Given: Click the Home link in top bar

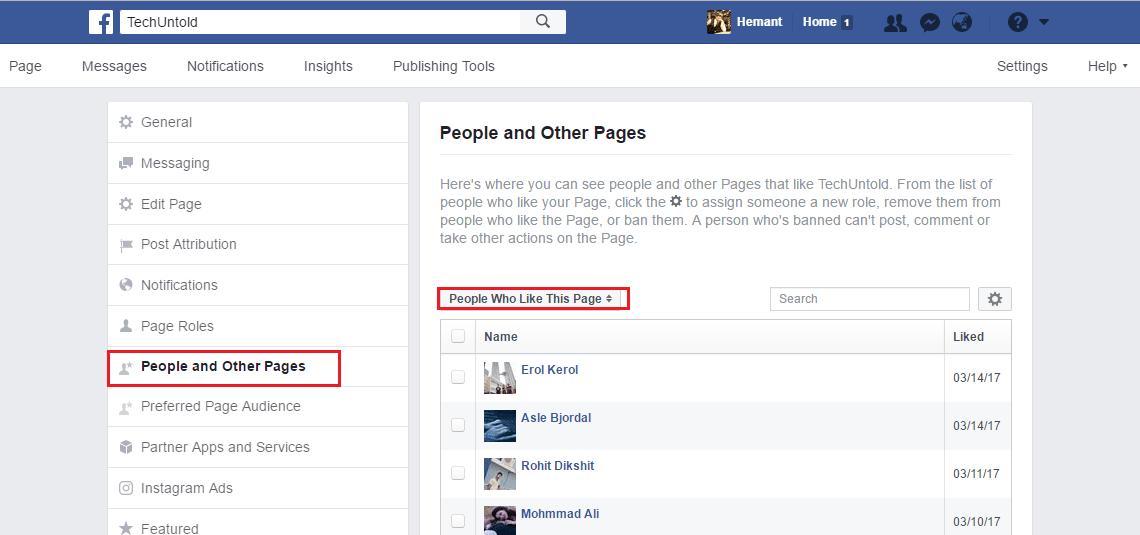Looking at the screenshot, I should (819, 22).
